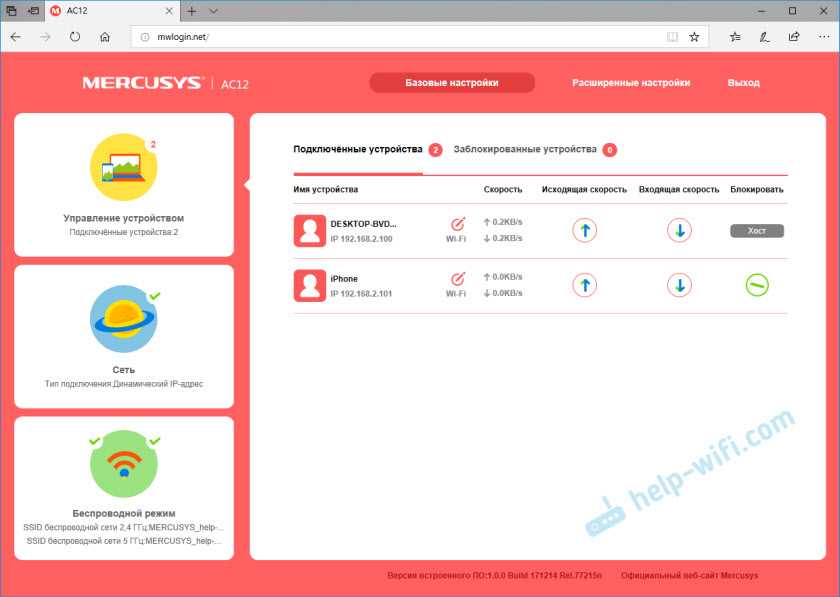Image resolution: width=840 pixels, height=597 pixels.
Task: Click the edit icon for DESKTOP-BVD device
Action: click(457, 224)
